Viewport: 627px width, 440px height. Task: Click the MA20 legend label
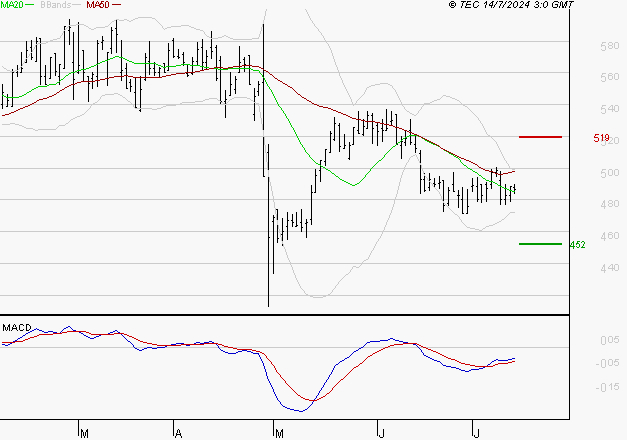click(12, 5)
